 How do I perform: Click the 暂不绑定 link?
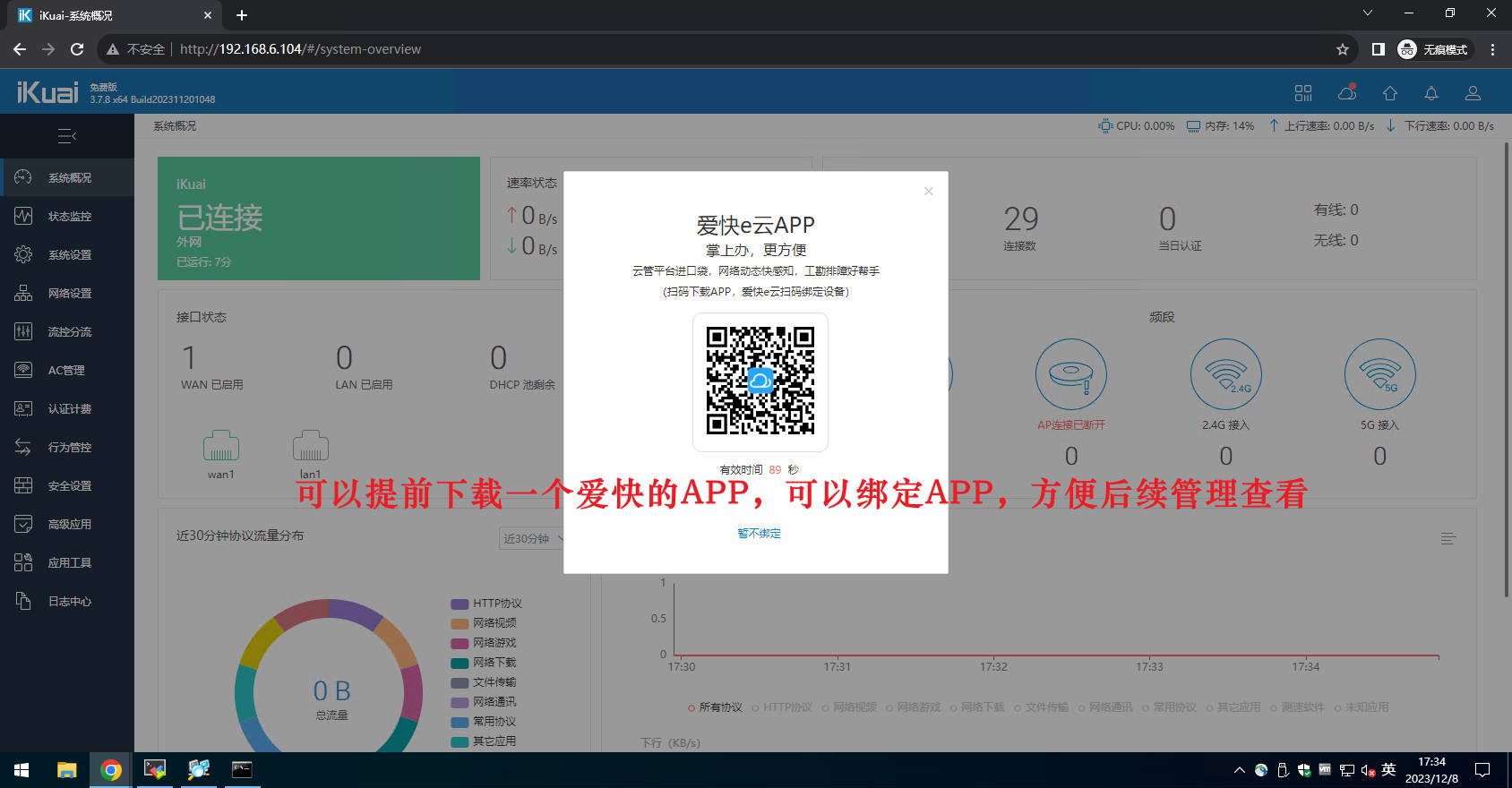pos(760,533)
